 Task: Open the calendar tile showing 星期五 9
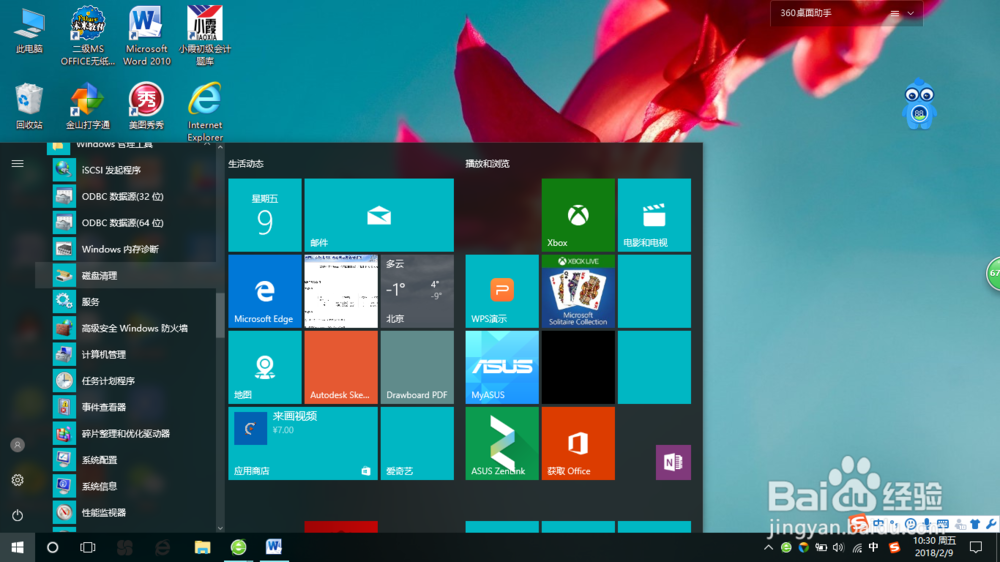pos(265,215)
